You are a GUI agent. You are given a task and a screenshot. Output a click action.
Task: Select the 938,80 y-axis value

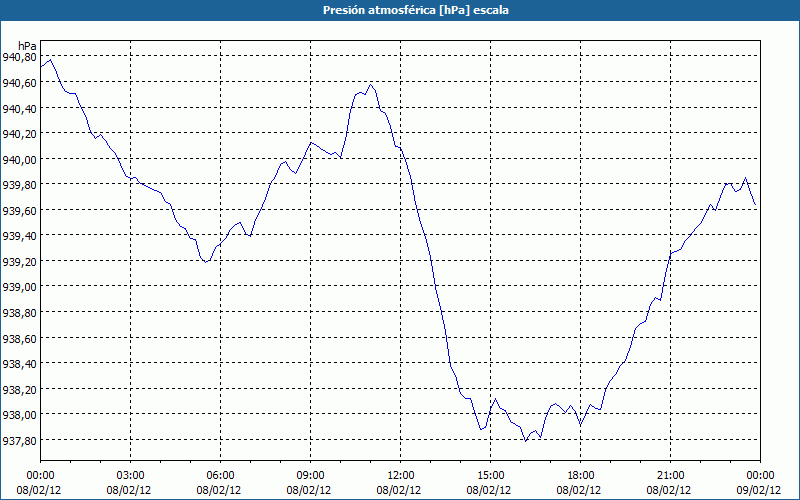(x=19, y=312)
